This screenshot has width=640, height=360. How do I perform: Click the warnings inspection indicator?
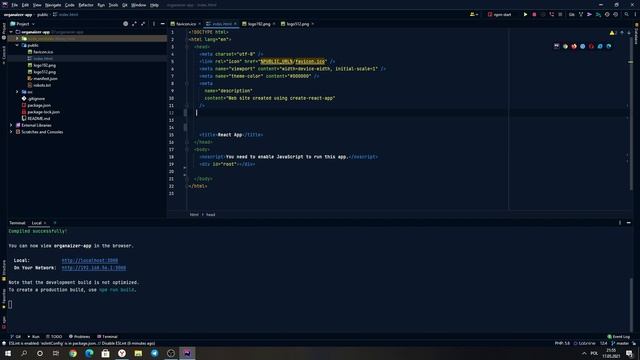pyautogui.click(x=612, y=33)
